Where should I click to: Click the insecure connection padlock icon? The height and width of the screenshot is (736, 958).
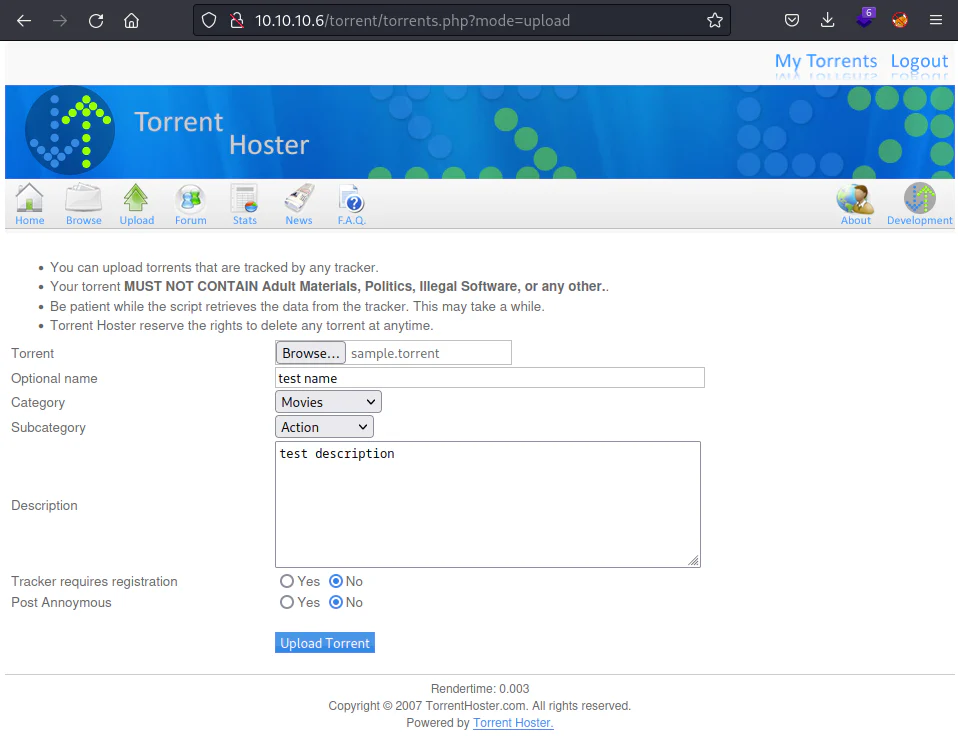coord(236,21)
